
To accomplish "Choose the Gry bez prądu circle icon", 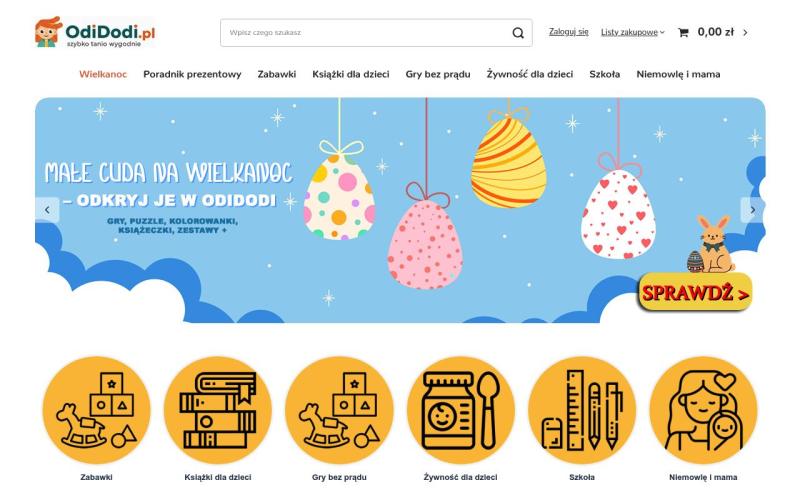I will (339, 410).
